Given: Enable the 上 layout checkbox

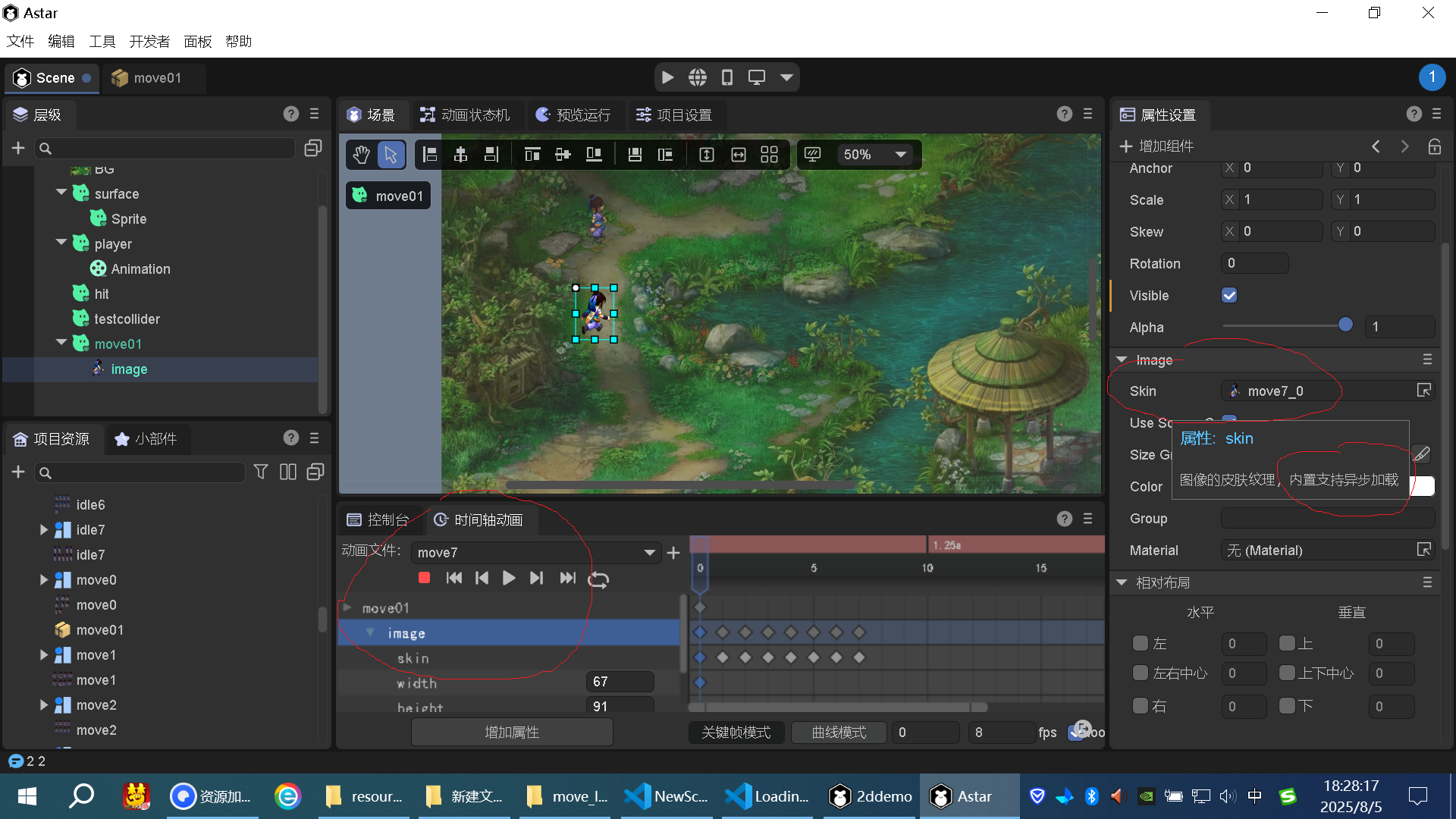Looking at the screenshot, I should point(1287,643).
